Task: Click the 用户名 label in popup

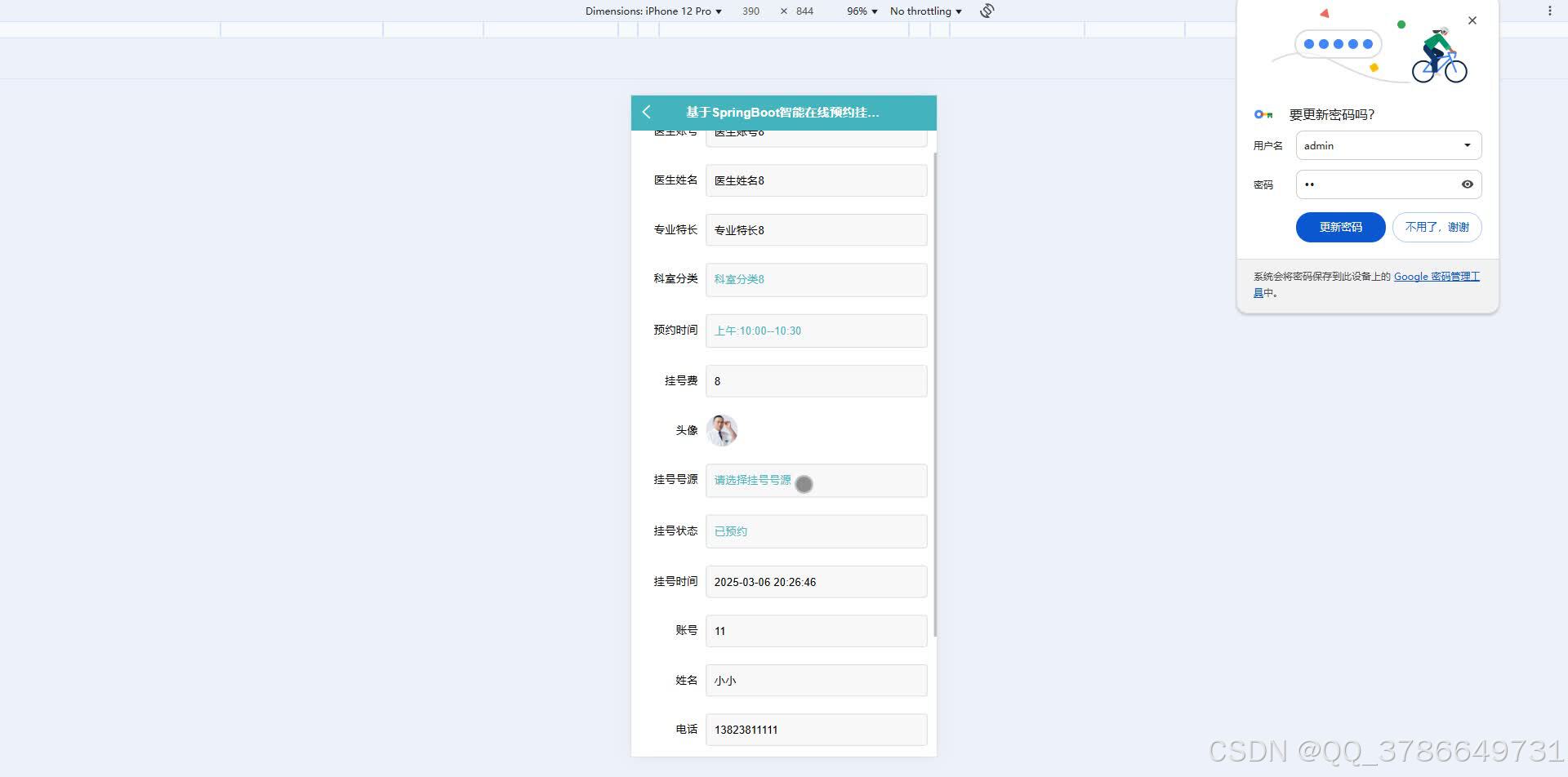Action: click(1267, 145)
